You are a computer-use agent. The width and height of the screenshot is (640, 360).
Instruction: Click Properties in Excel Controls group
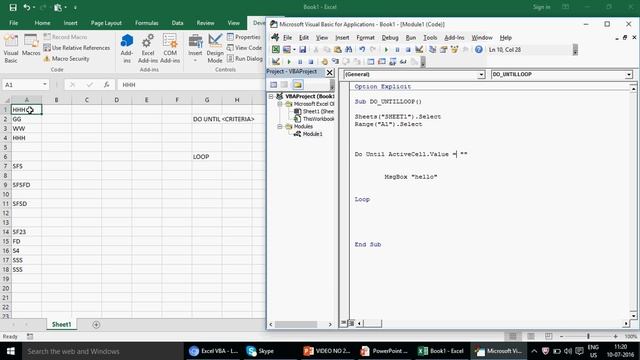(244, 37)
